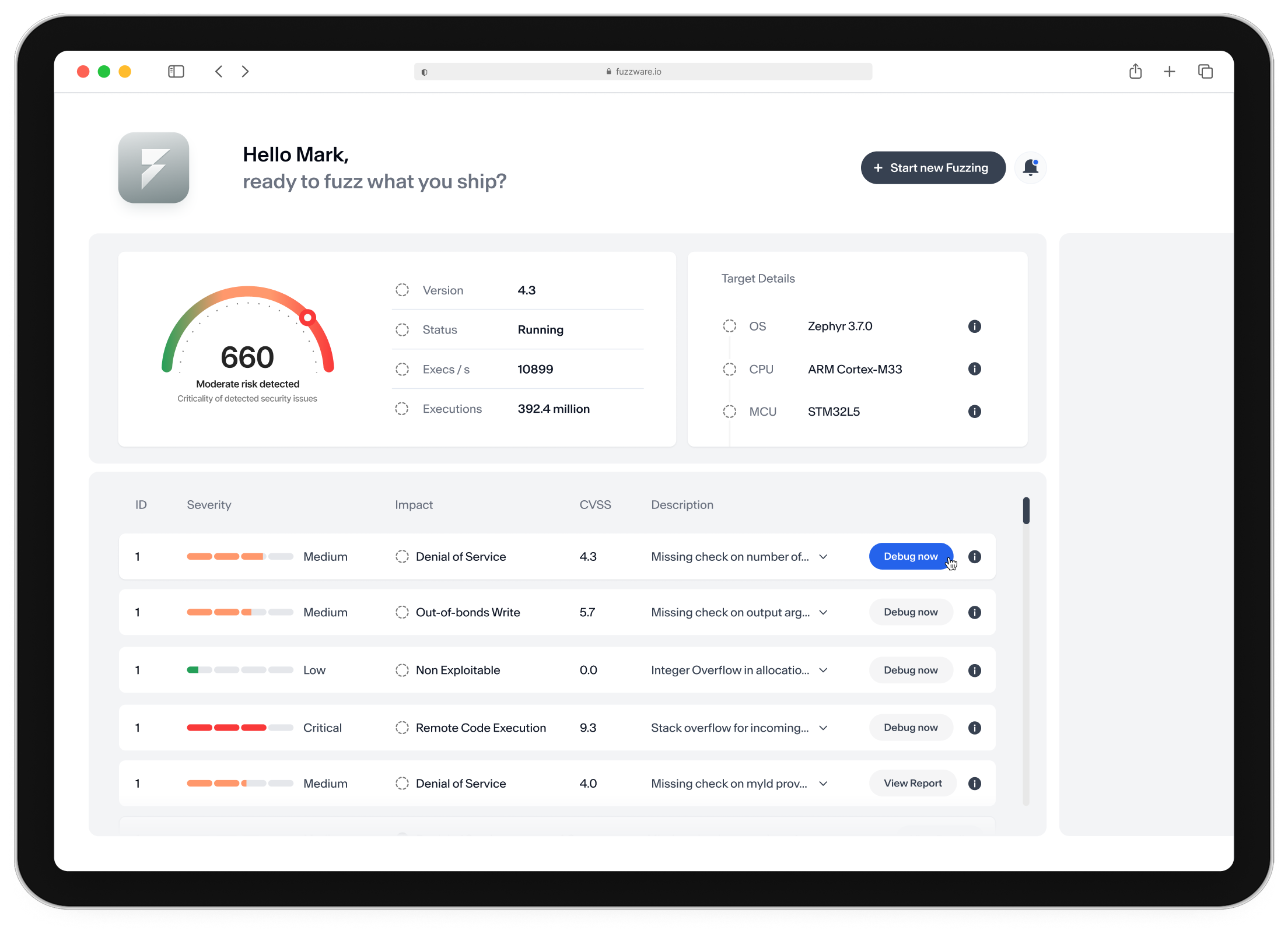Expand Stack overflow for incoming description
The width and height of the screenshot is (1288, 934).
tap(823, 728)
